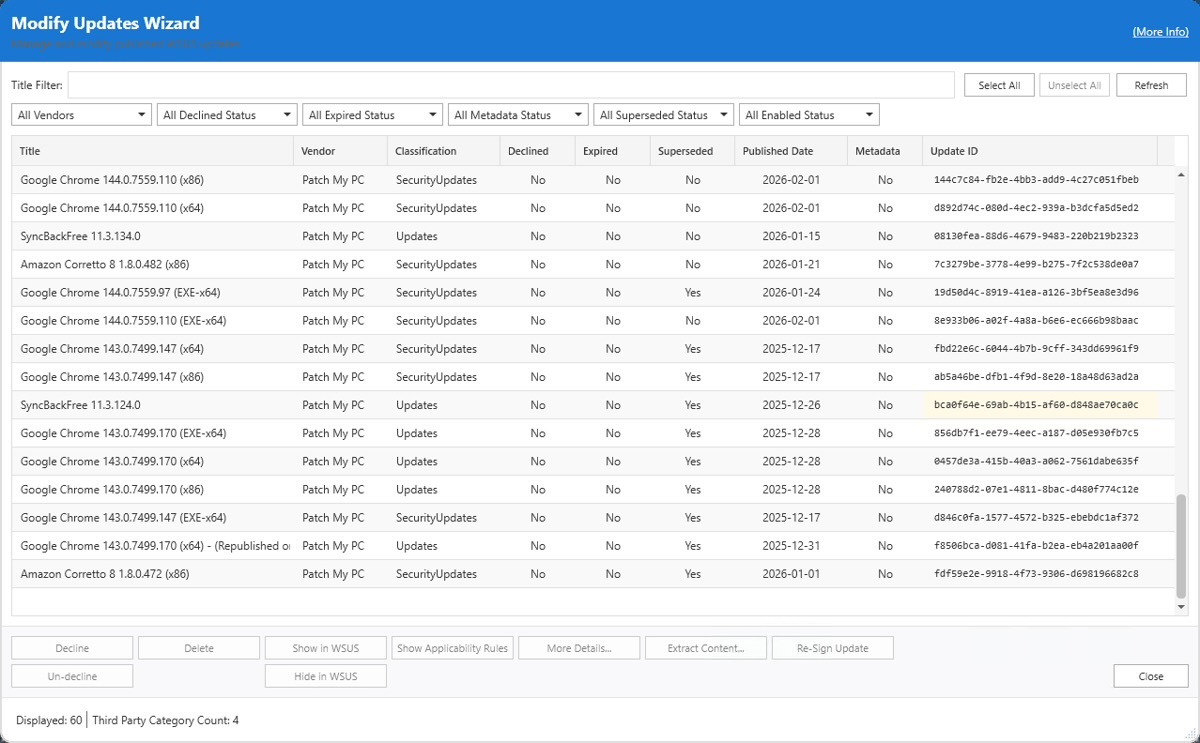Sort by the Update ID column header
1200x743 pixels.
(1040, 151)
